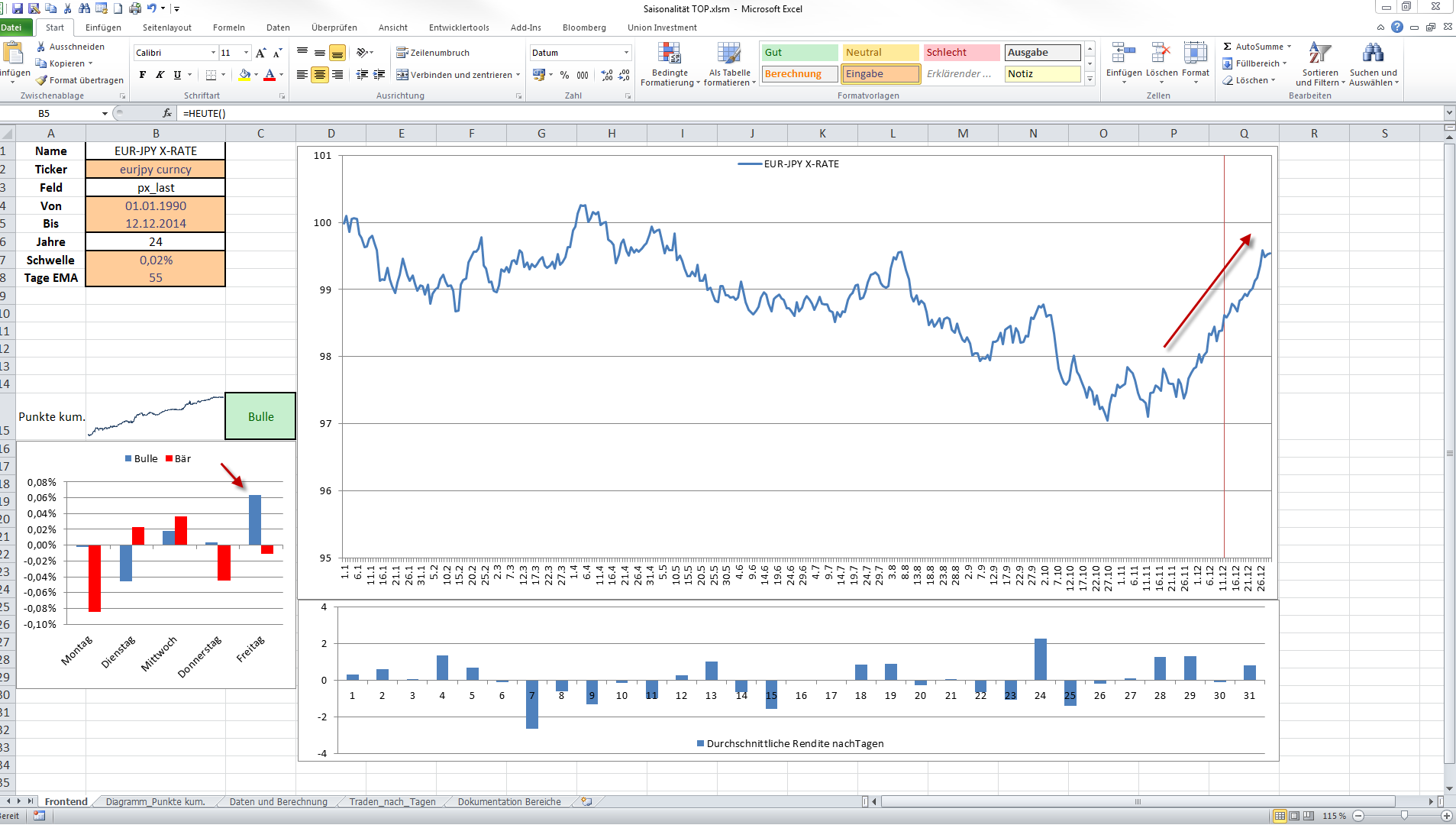This screenshot has height=825, width=1456.
Task: Click the AutoSumme sigma icon
Action: [x=1227, y=47]
